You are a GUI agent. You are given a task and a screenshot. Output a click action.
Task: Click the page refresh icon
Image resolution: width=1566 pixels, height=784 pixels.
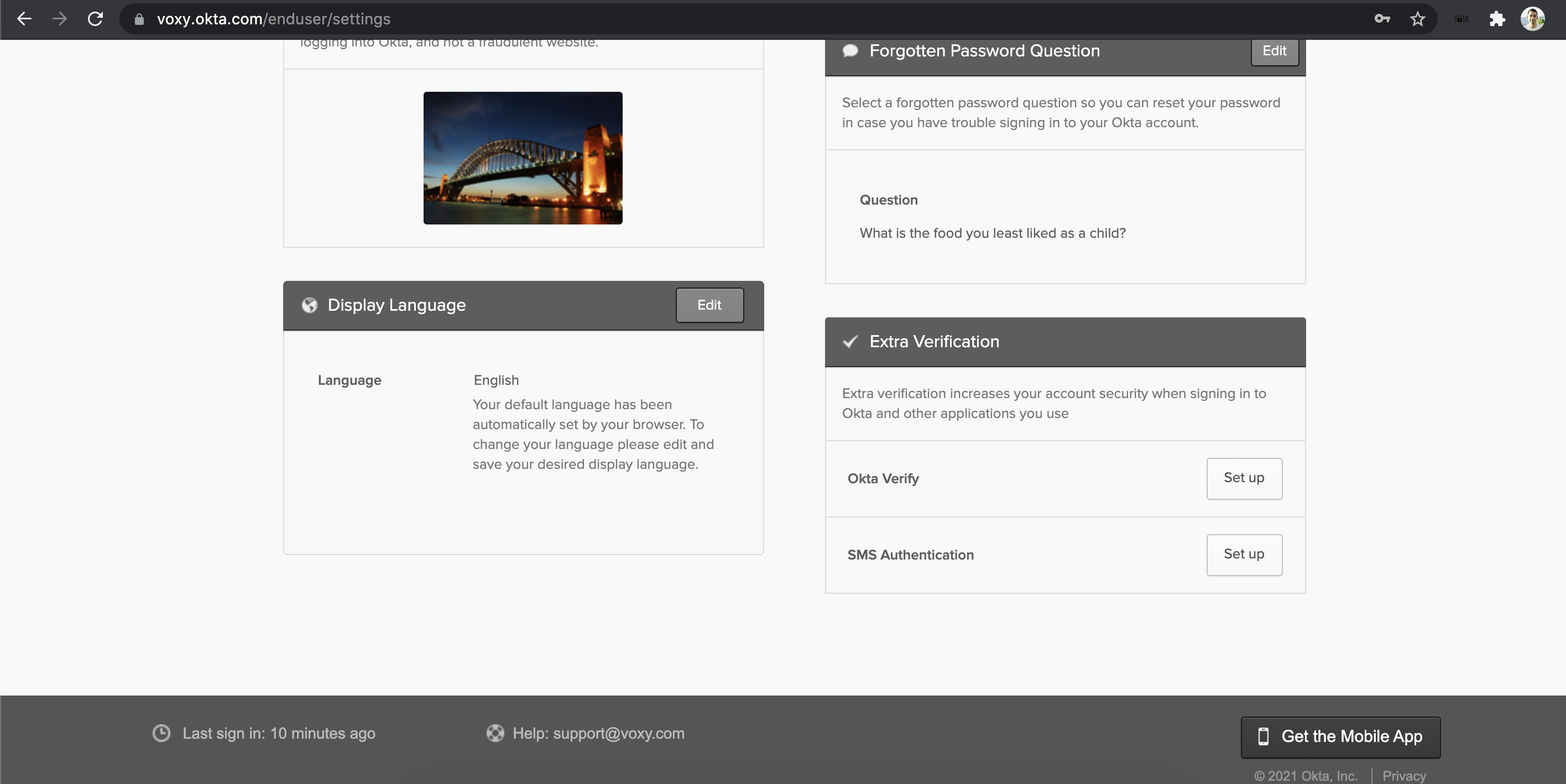(x=95, y=18)
